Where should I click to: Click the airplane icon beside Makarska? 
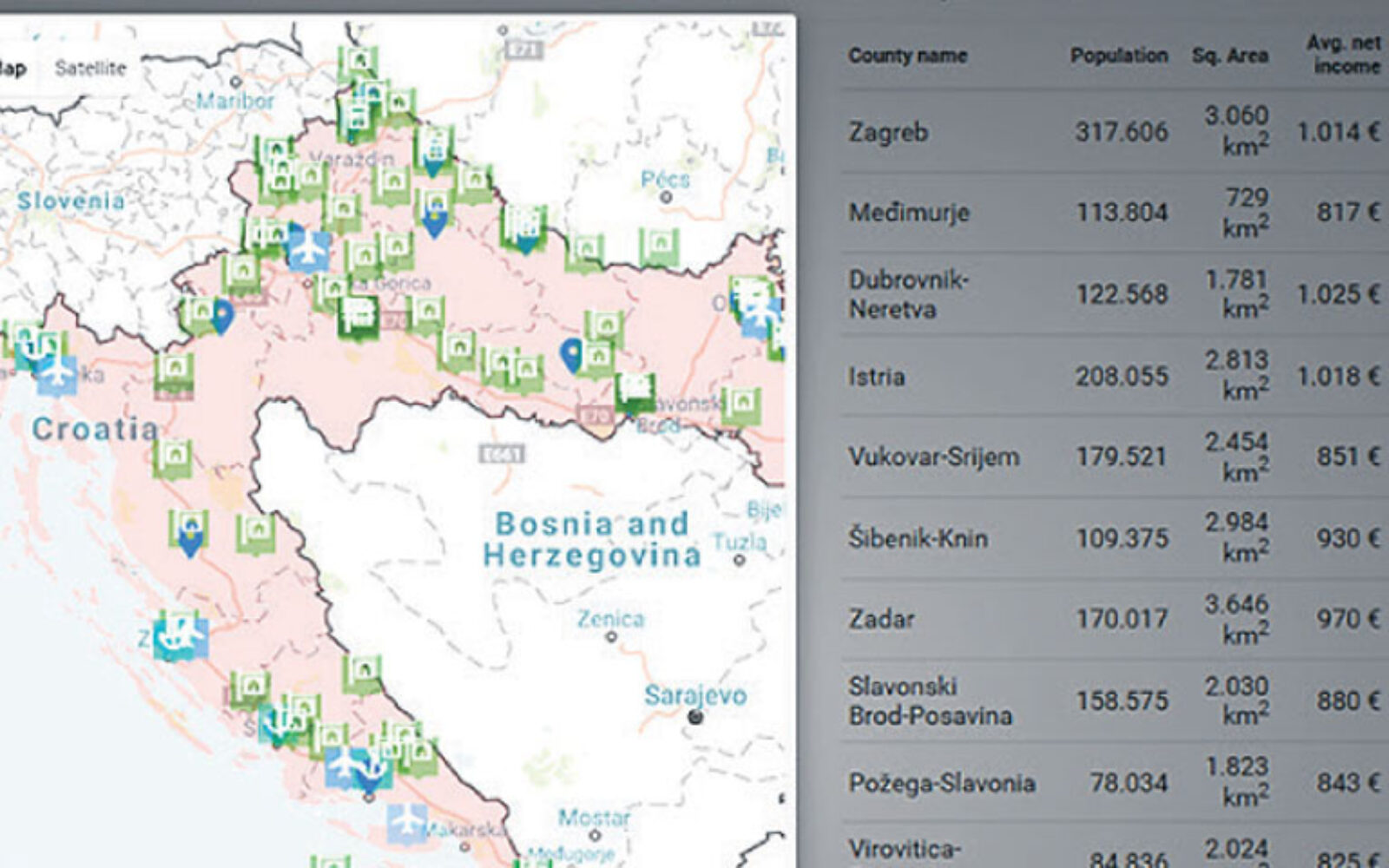point(406,821)
